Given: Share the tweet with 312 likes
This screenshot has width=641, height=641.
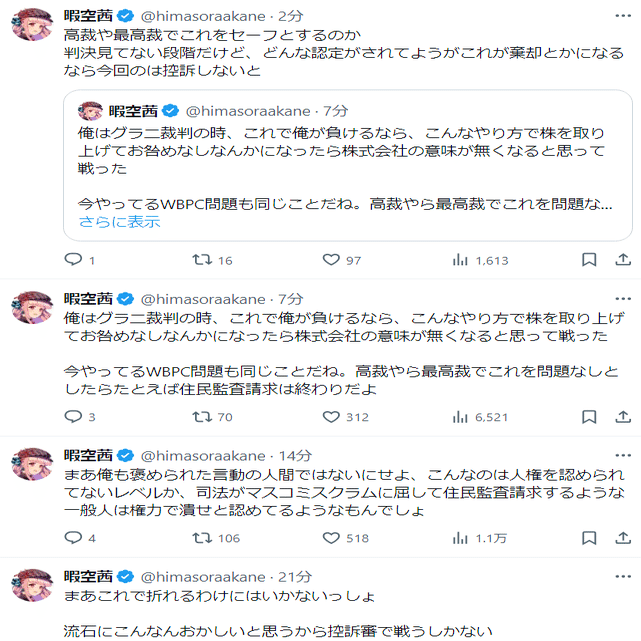Looking at the screenshot, I should [619, 417].
